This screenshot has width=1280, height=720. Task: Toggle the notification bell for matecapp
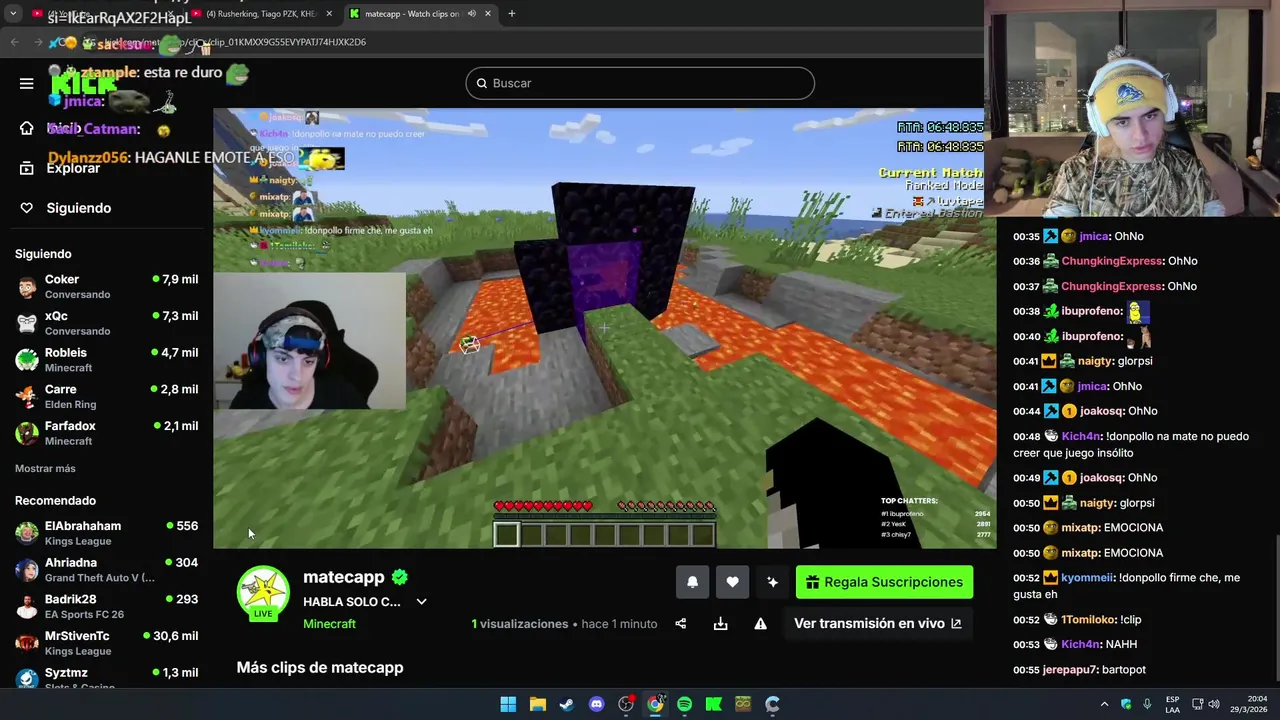pyautogui.click(x=692, y=582)
